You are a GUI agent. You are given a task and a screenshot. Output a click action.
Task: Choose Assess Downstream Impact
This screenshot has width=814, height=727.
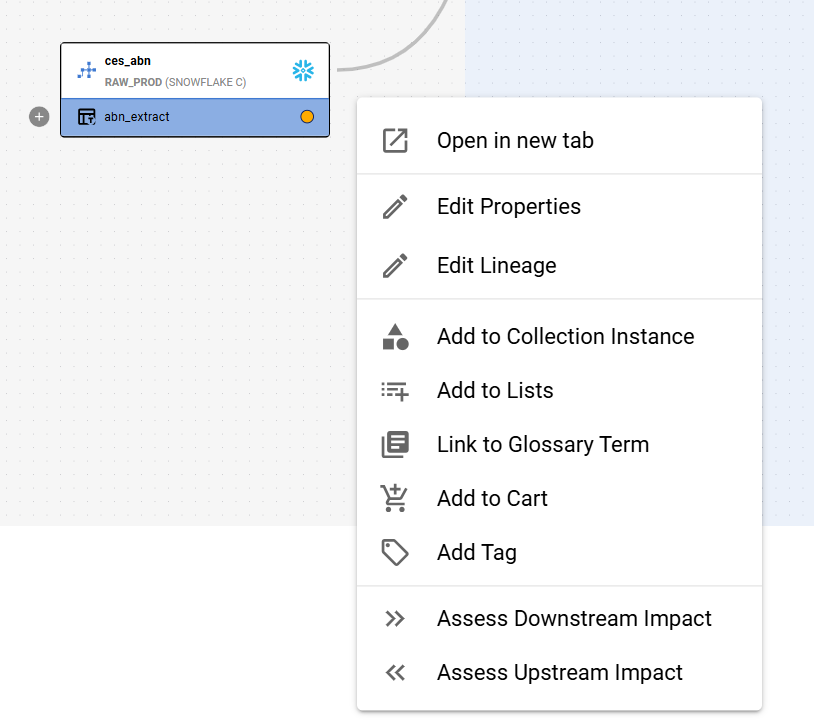coord(574,619)
